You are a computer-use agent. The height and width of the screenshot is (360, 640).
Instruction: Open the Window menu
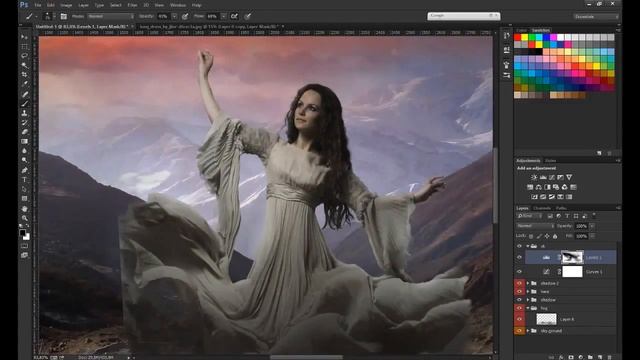point(178,5)
